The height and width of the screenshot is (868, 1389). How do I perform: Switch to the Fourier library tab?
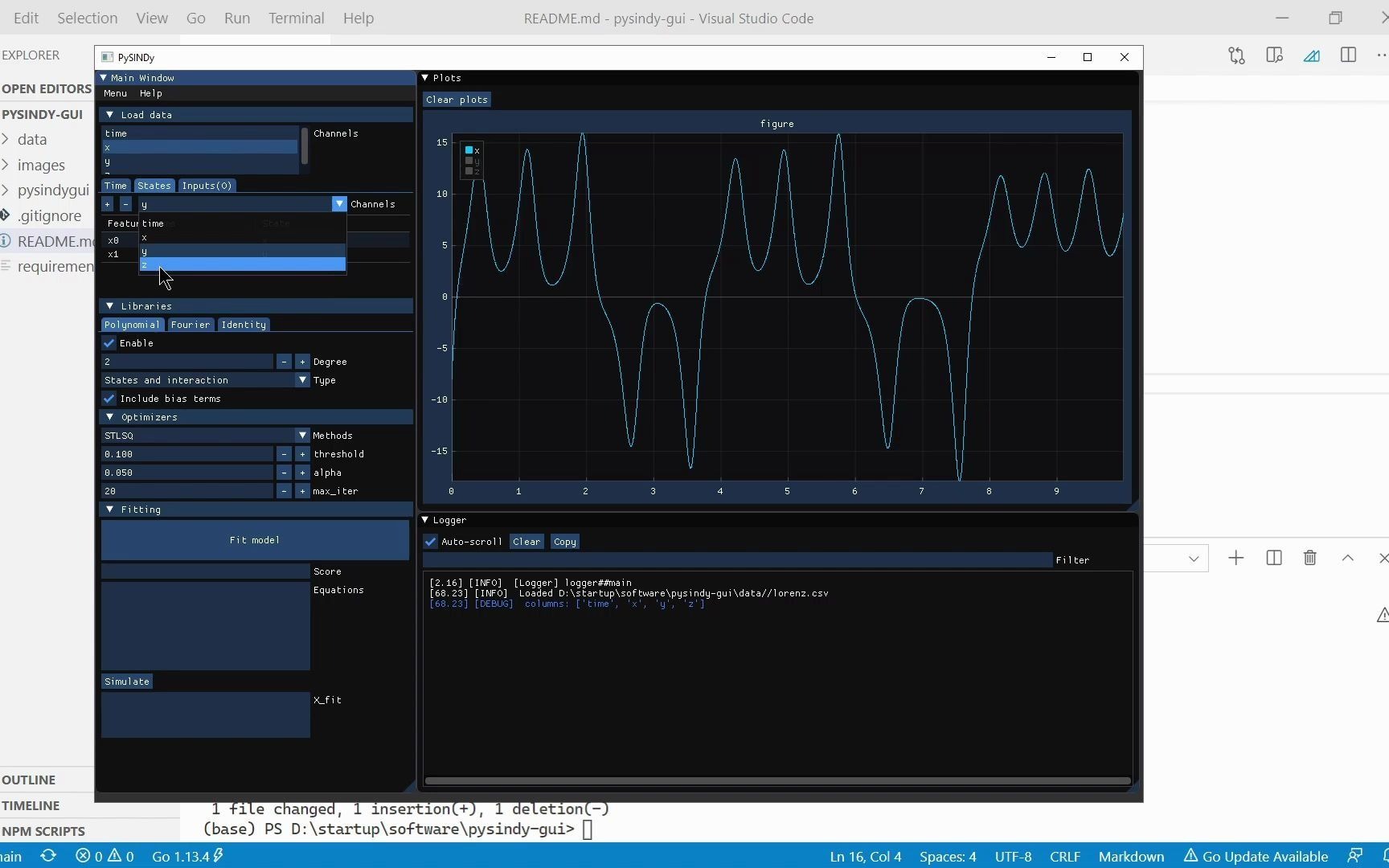click(x=190, y=325)
